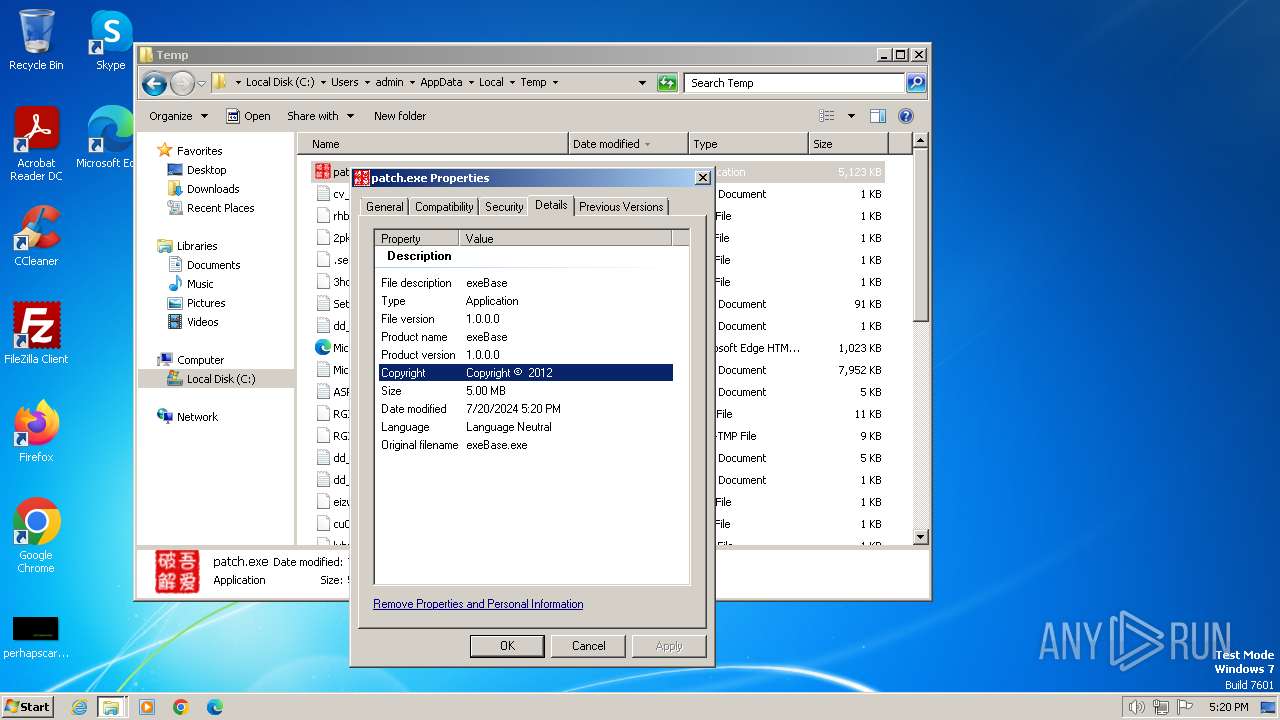Open the Firefox desktop shortcut

point(36,432)
